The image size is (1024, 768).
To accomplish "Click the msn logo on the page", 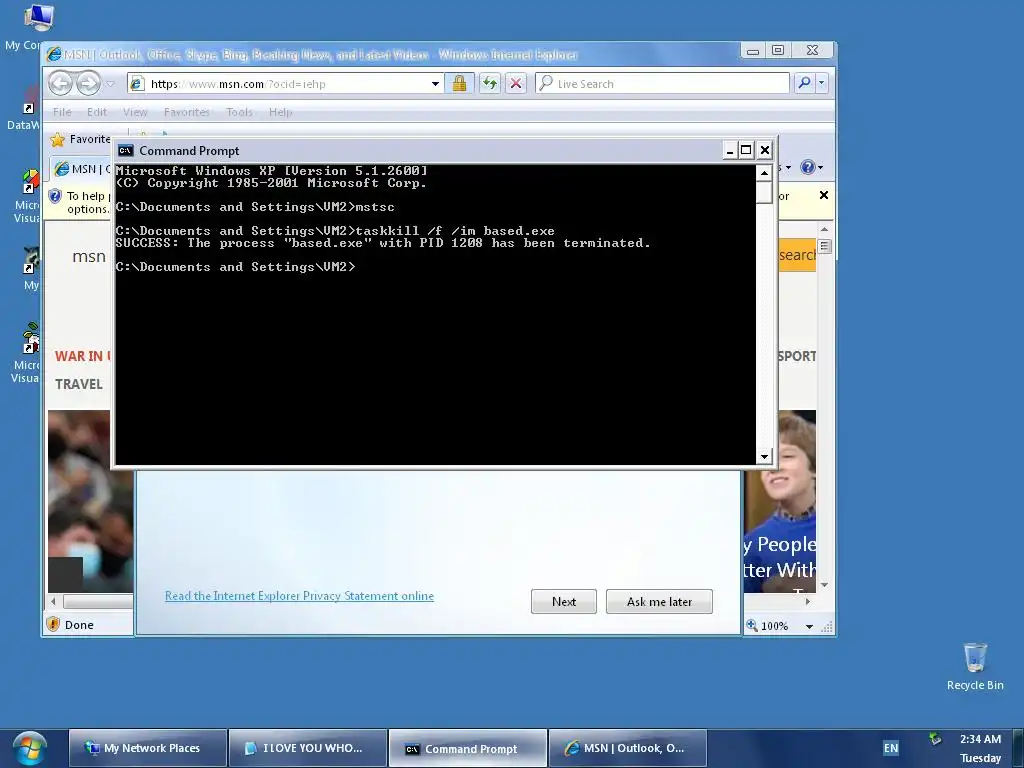I will (x=89, y=257).
